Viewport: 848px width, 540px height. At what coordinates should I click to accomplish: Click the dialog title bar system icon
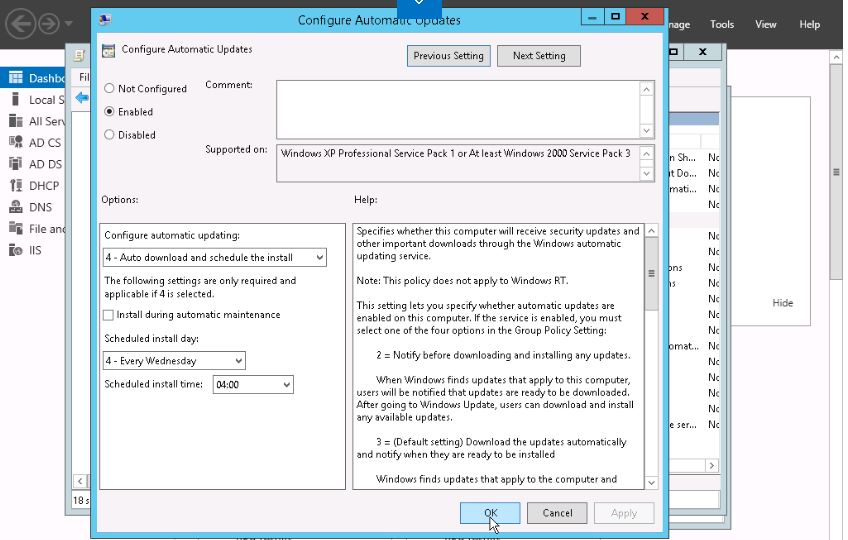[x=105, y=19]
